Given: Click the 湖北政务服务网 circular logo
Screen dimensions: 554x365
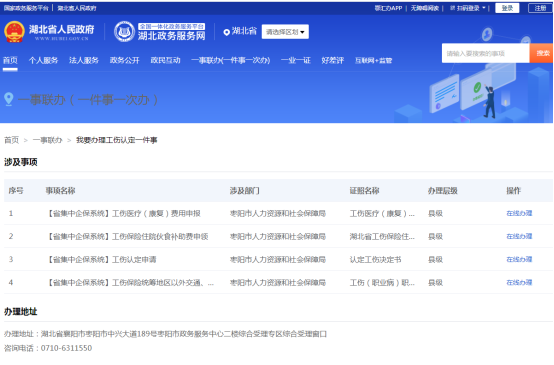Looking at the screenshot, I should [x=124, y=32].
